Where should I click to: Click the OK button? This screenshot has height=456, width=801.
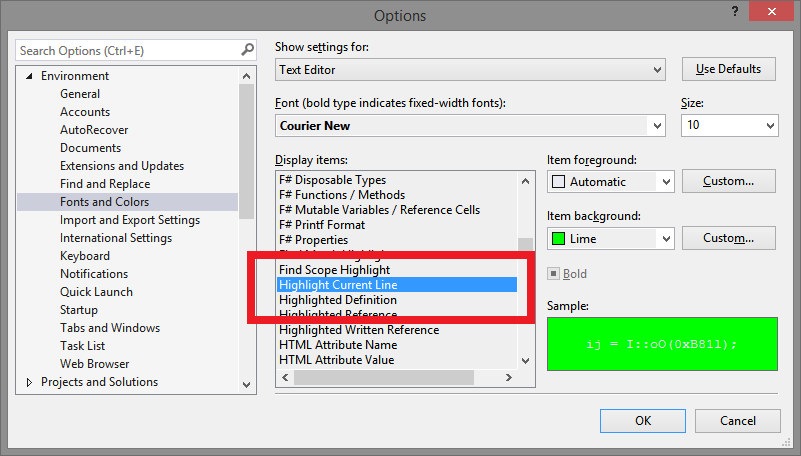643,421
